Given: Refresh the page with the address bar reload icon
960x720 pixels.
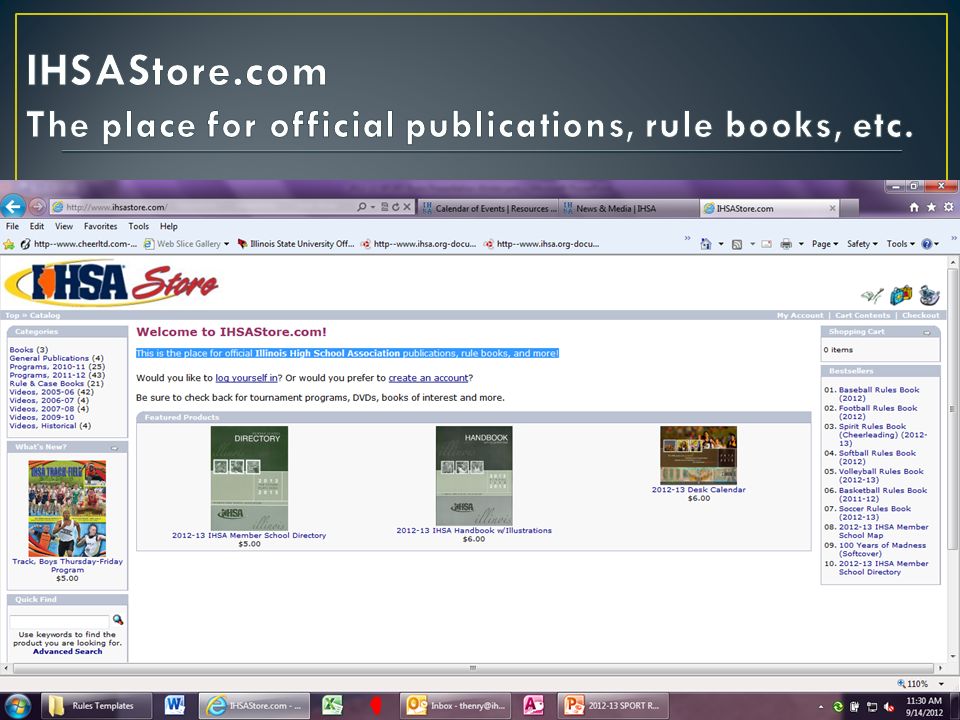Looking at the screenshot, I should point(396,207).
